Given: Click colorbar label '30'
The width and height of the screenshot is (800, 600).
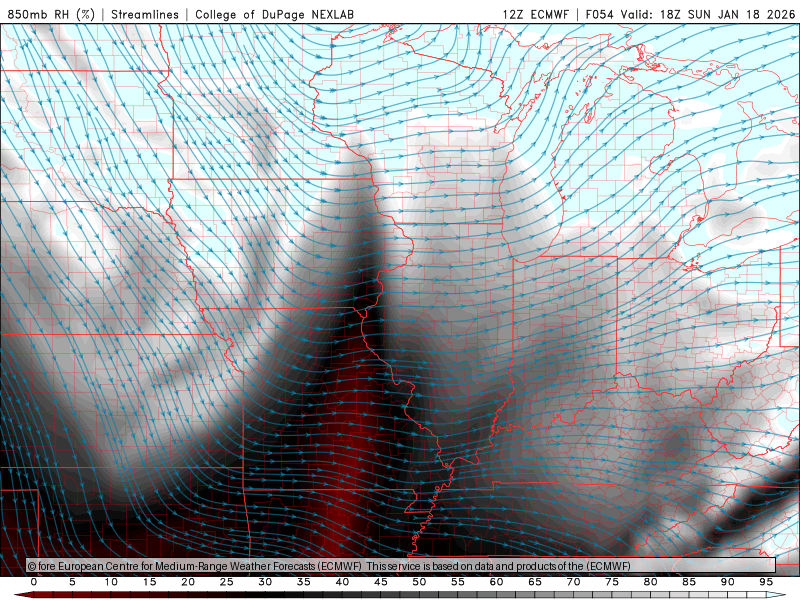Looking at the screenshot, I should click(x=265, y=582).
